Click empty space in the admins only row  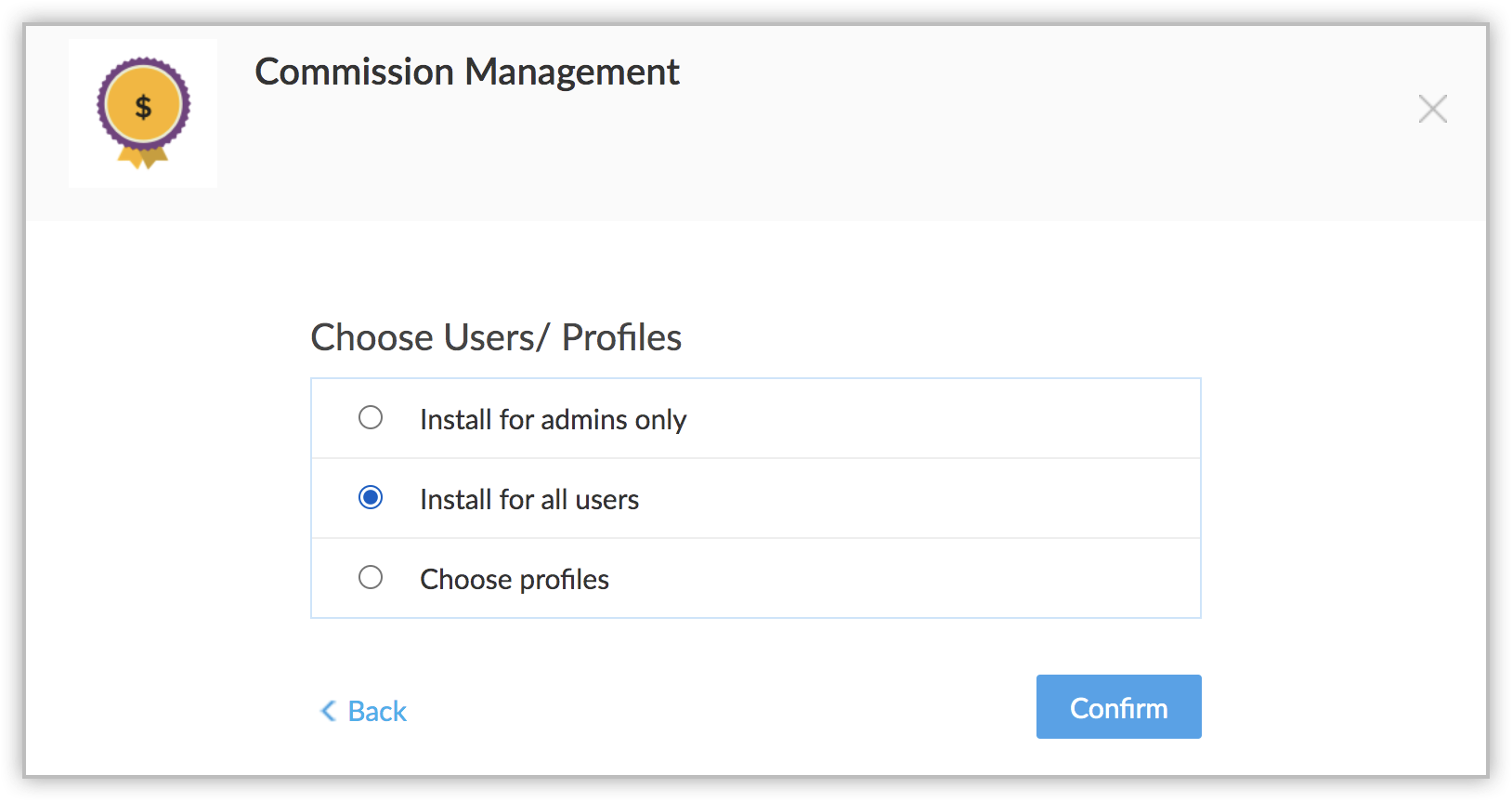(x=929, y=418)
